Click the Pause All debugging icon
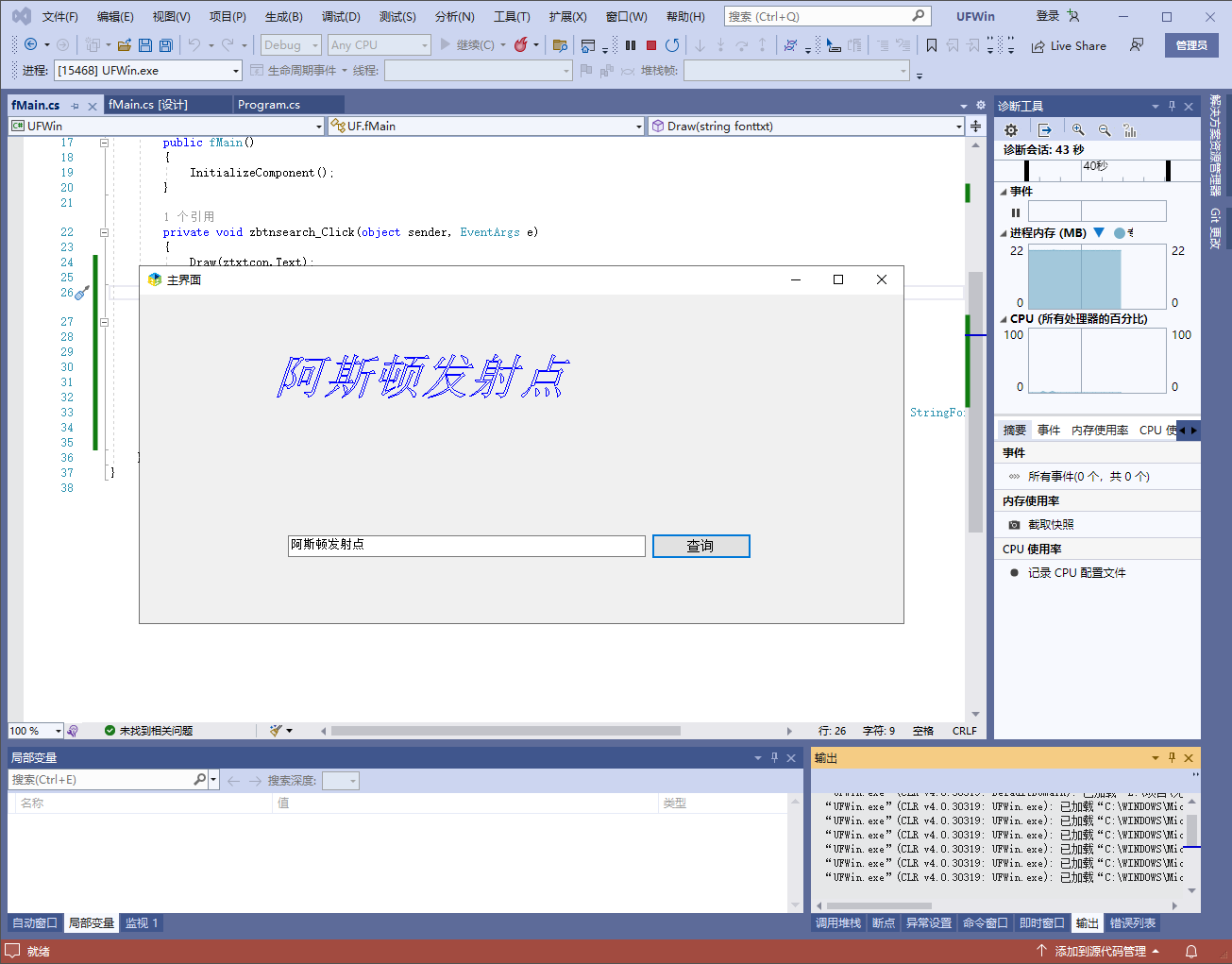Screen dimensions: 1232x964 pos(631,45)
